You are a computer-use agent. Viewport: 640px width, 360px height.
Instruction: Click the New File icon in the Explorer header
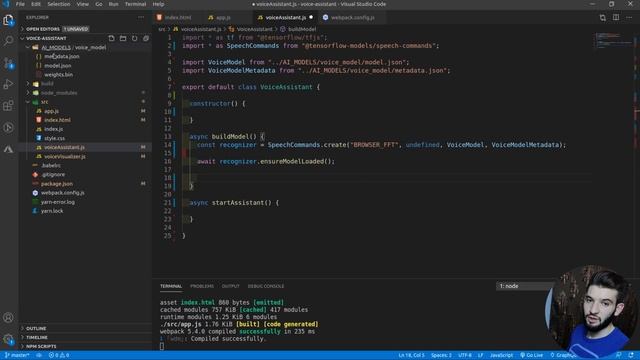111,38
